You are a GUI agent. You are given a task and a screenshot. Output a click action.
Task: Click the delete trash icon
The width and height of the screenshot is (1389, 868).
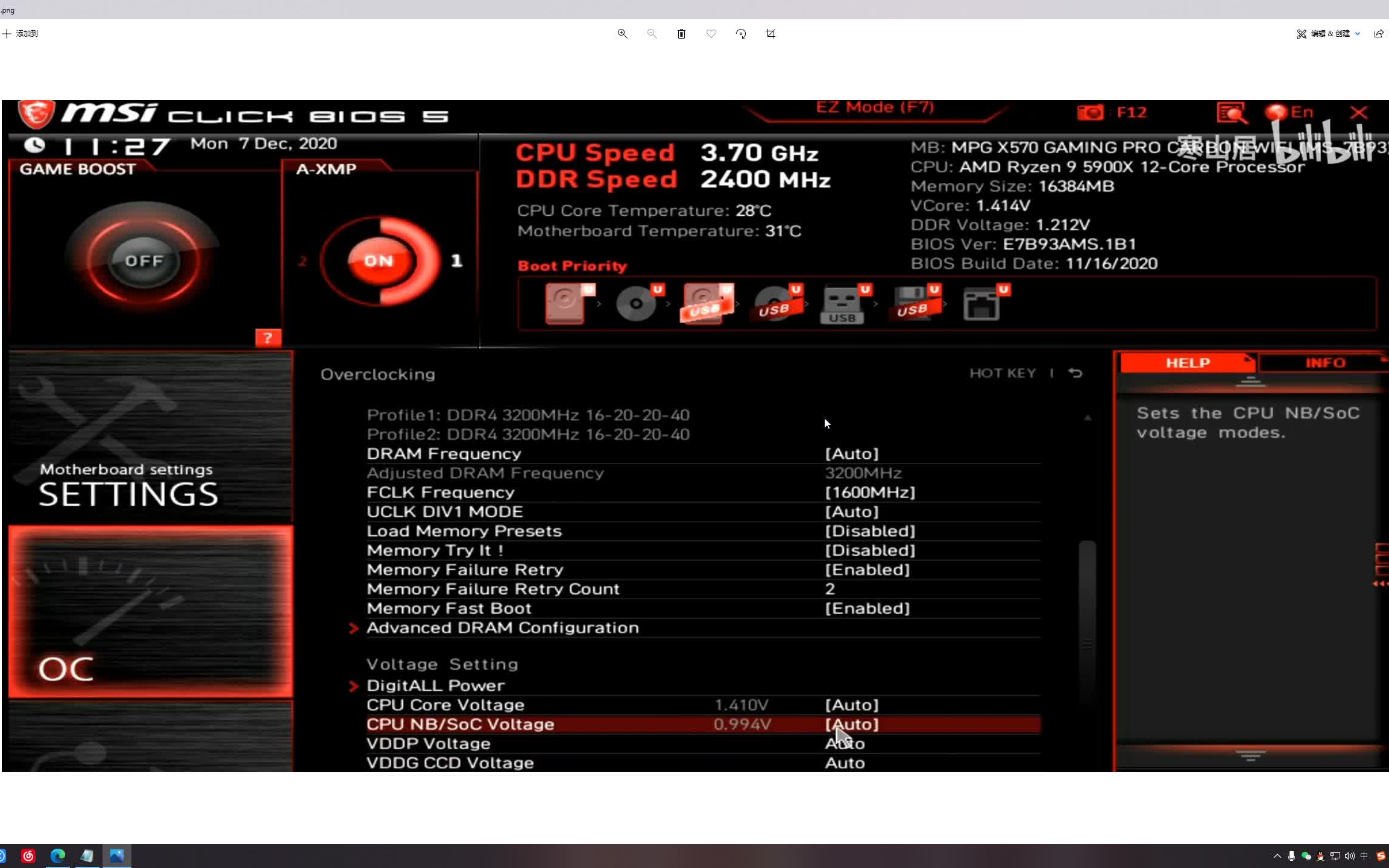(681, 34)
